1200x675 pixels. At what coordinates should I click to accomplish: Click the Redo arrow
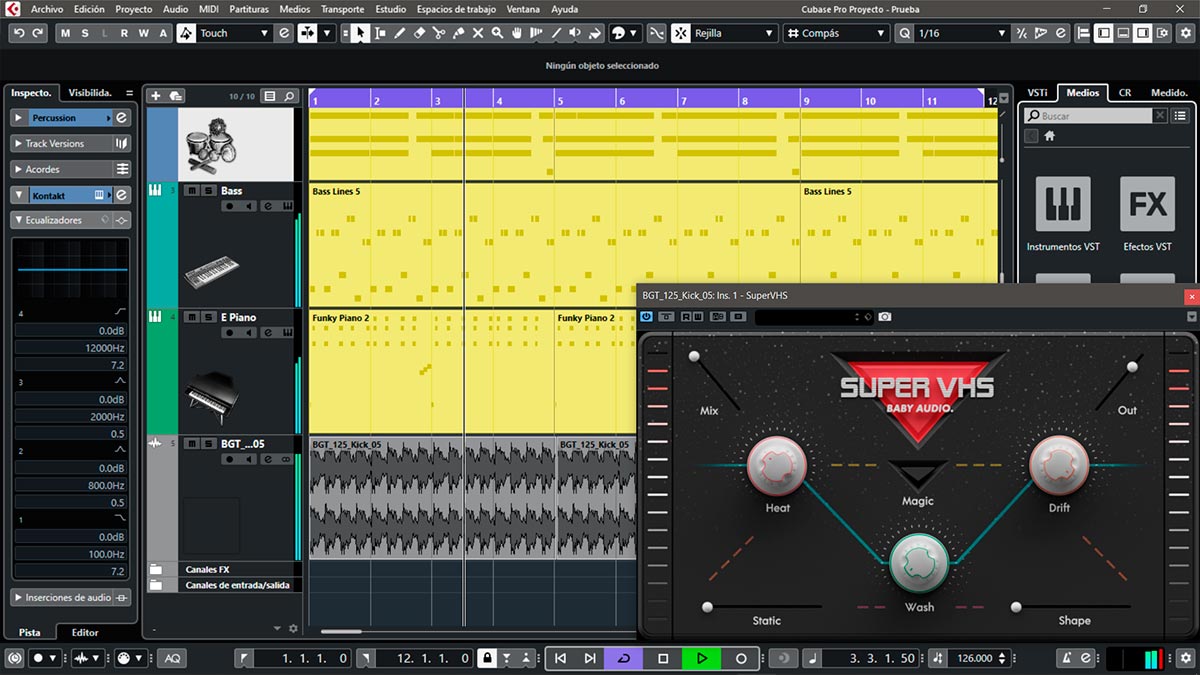click(x=38, y=33)
